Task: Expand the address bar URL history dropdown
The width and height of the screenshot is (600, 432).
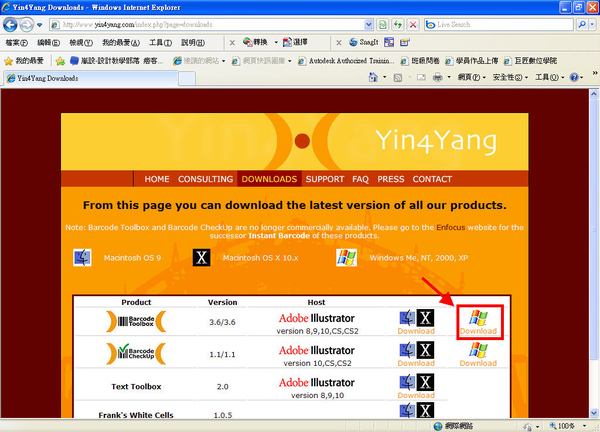Action: (x=368, y=25)
